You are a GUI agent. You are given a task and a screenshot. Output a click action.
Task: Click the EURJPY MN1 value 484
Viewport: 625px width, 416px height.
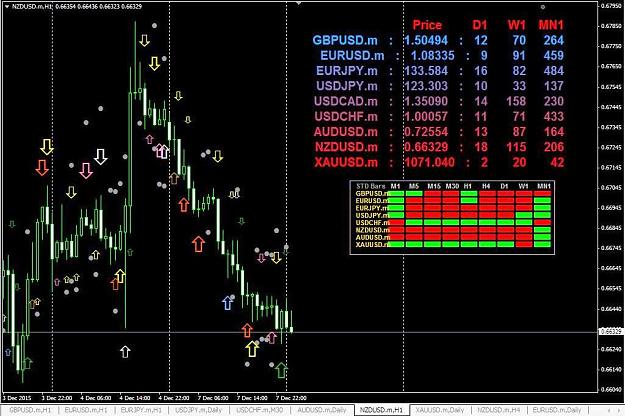pyautogui.click(x=554, y=71)
